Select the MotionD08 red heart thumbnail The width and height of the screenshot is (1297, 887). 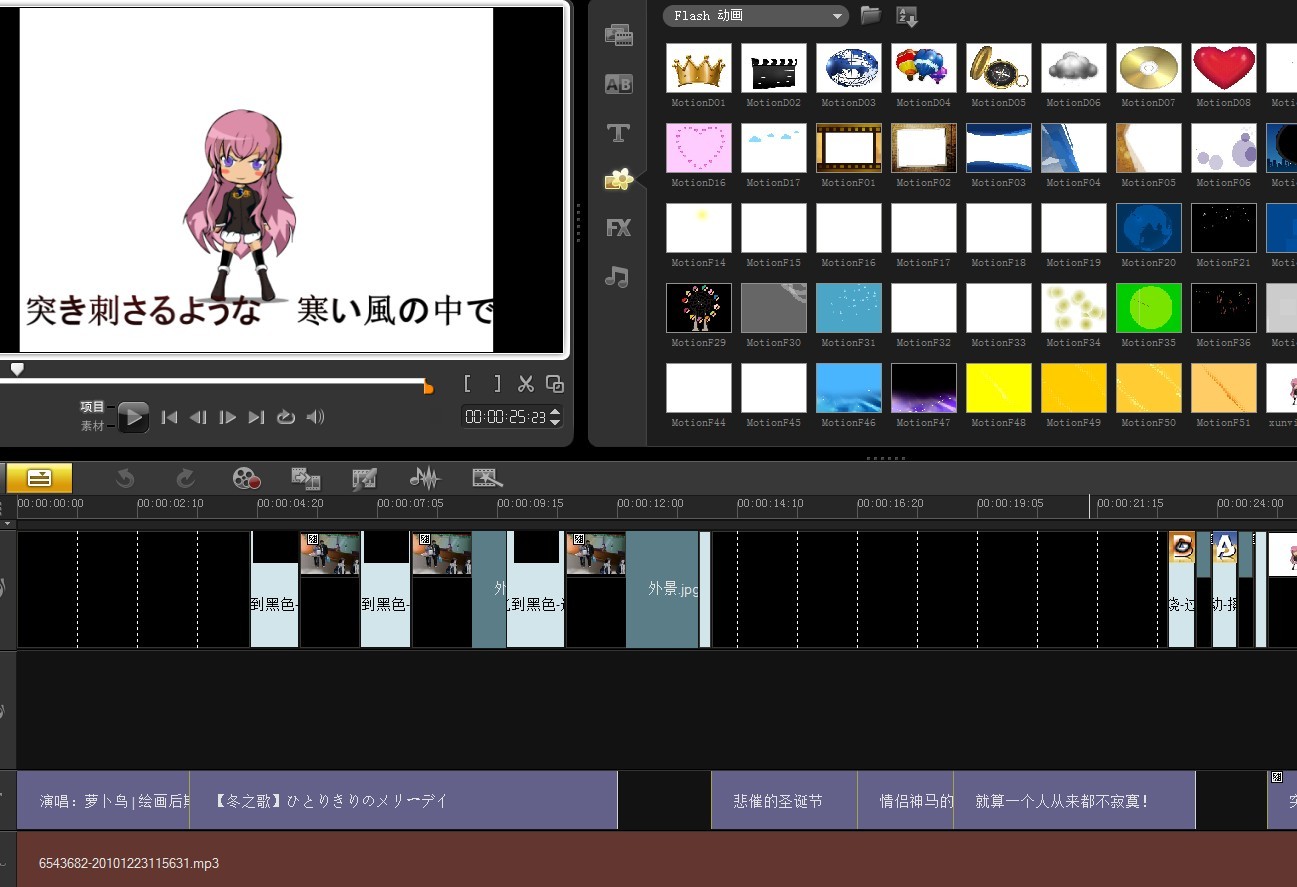point(1224,68)
